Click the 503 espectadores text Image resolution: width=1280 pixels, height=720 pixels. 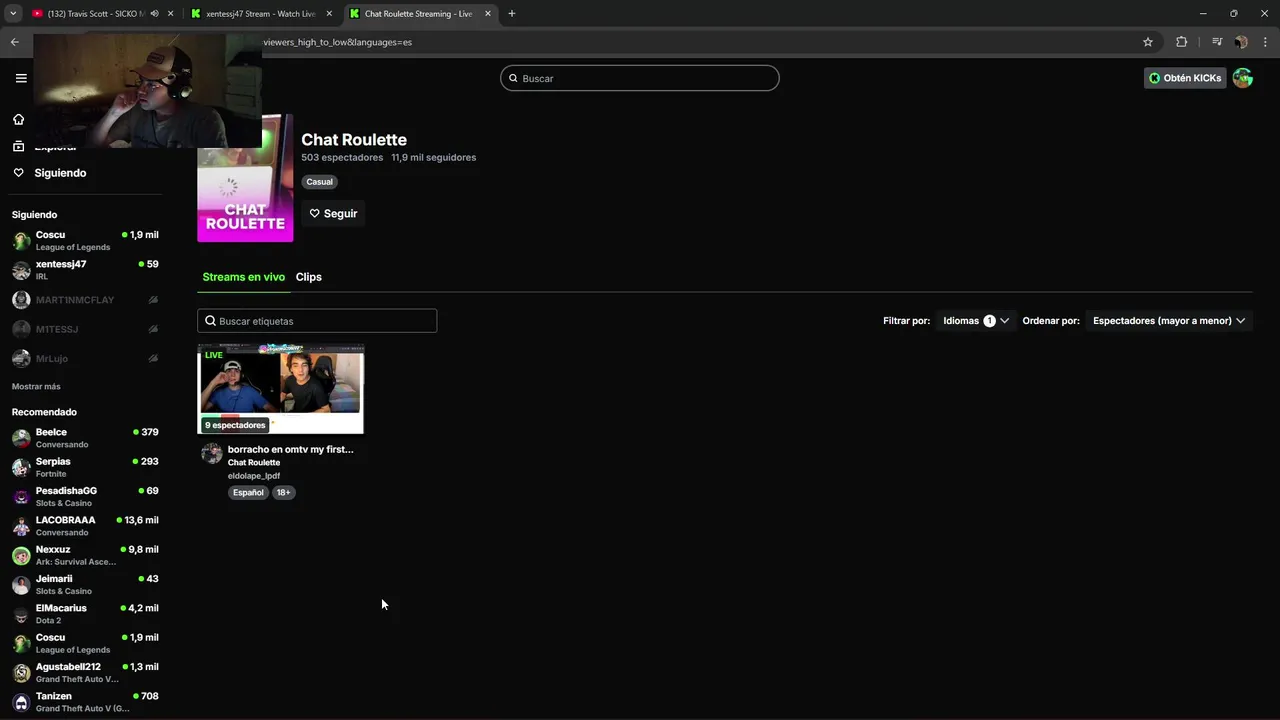[342, 157]
